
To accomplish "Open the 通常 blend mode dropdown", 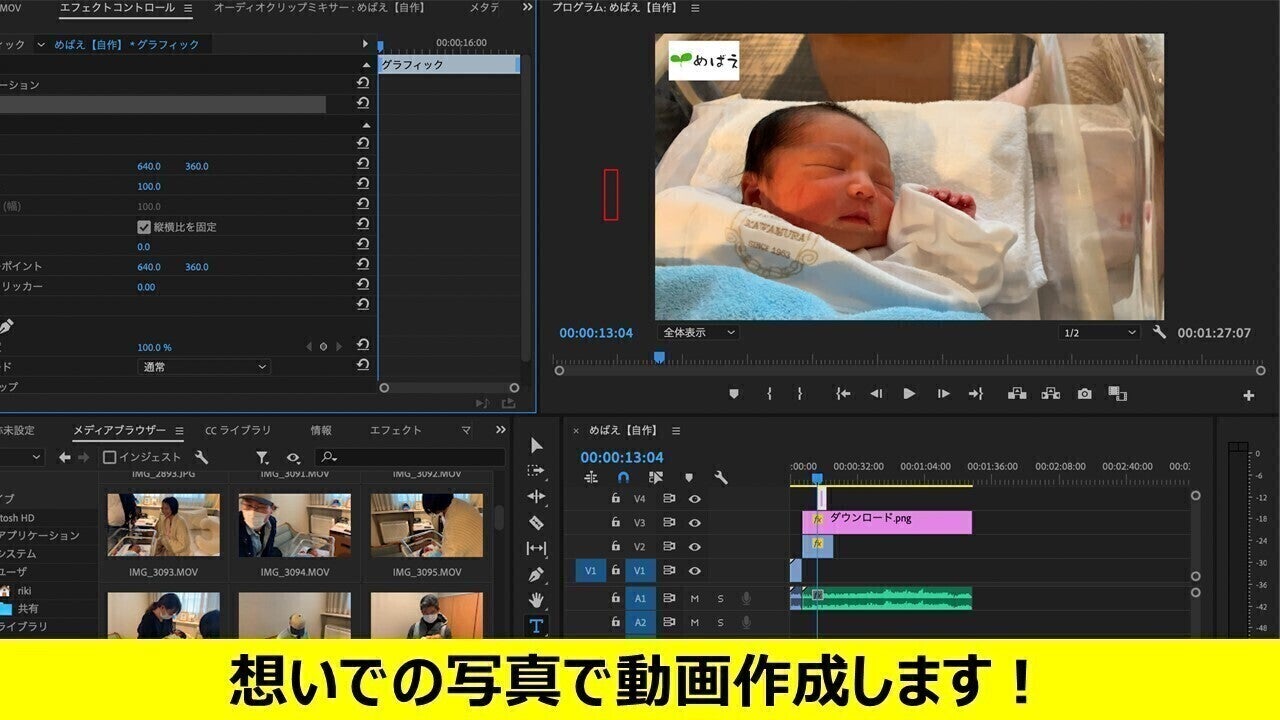I will [205, 366].
